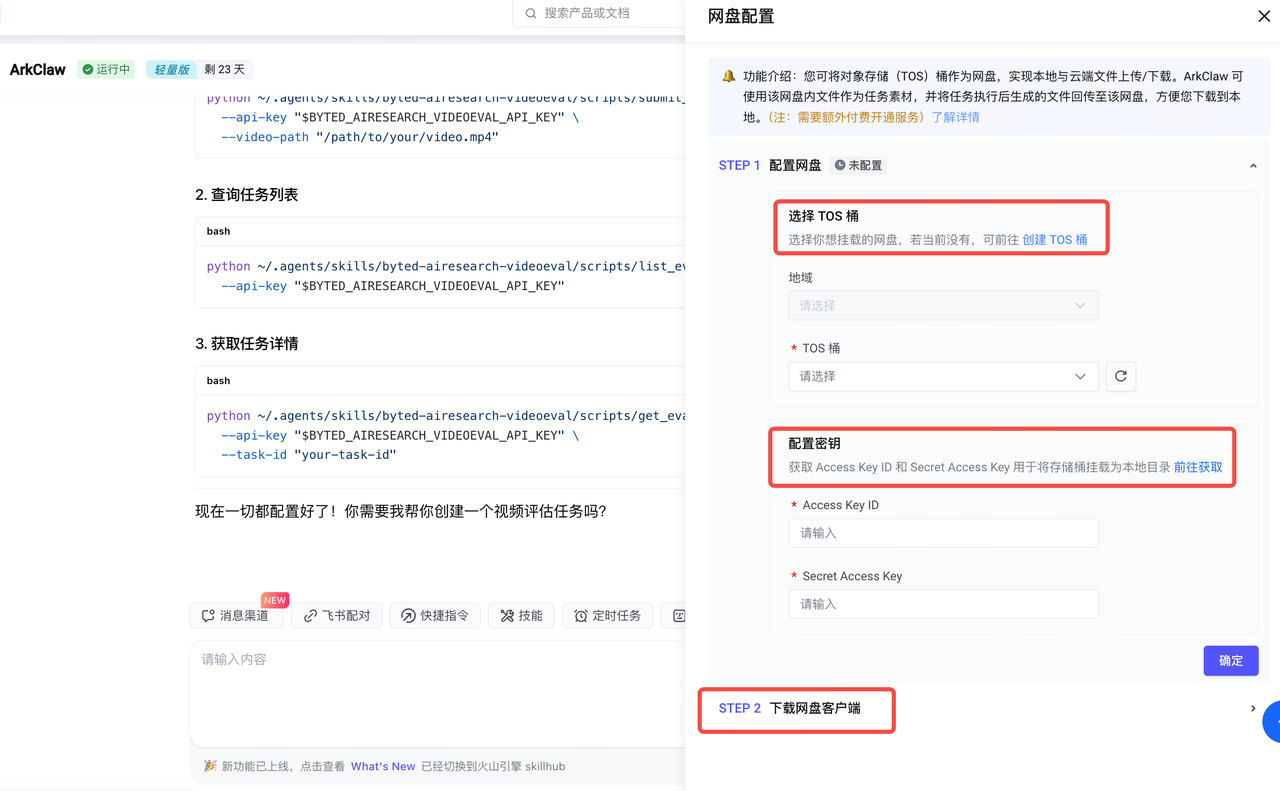This screenshot has width=1280, height=791.
Task: Open the 快捷指令 quick commands
Action: (x=435, y=616)
